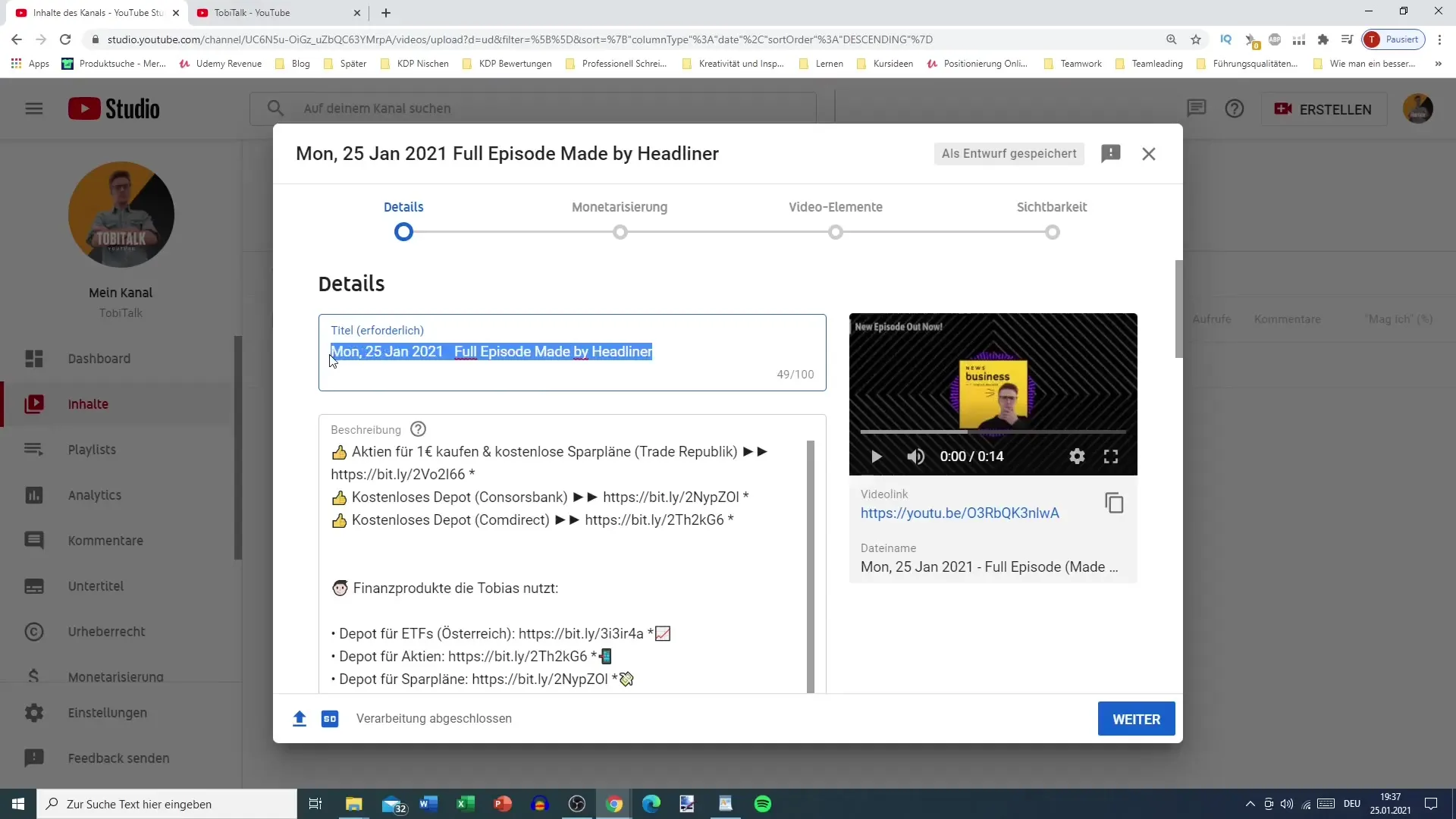1456x819 pixels.
Task: Open the Windows Start menu
Action: point(18,804)
